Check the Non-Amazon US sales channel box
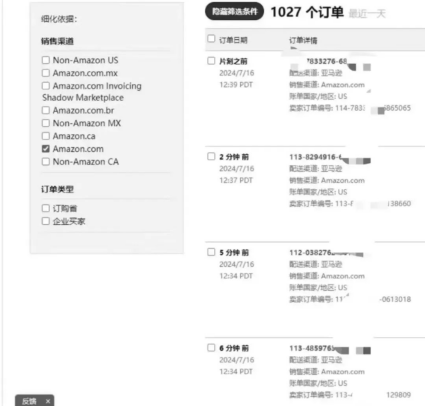 tap(46, 60)
